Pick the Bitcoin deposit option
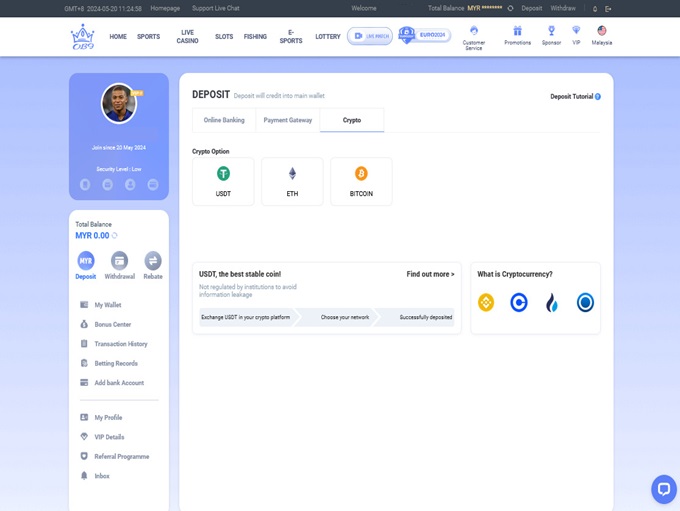This screenshot has height=511, width=680. pos(361,181)
